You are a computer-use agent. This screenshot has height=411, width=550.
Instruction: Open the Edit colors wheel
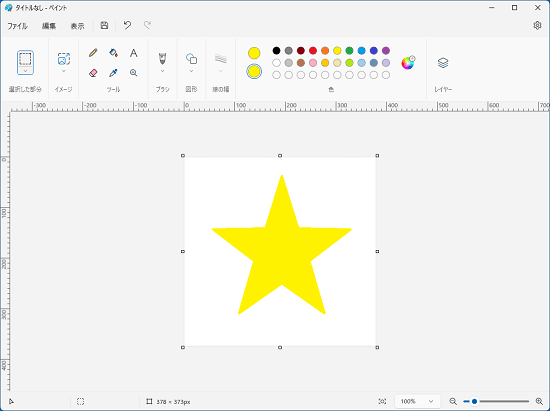pos(408,63)
